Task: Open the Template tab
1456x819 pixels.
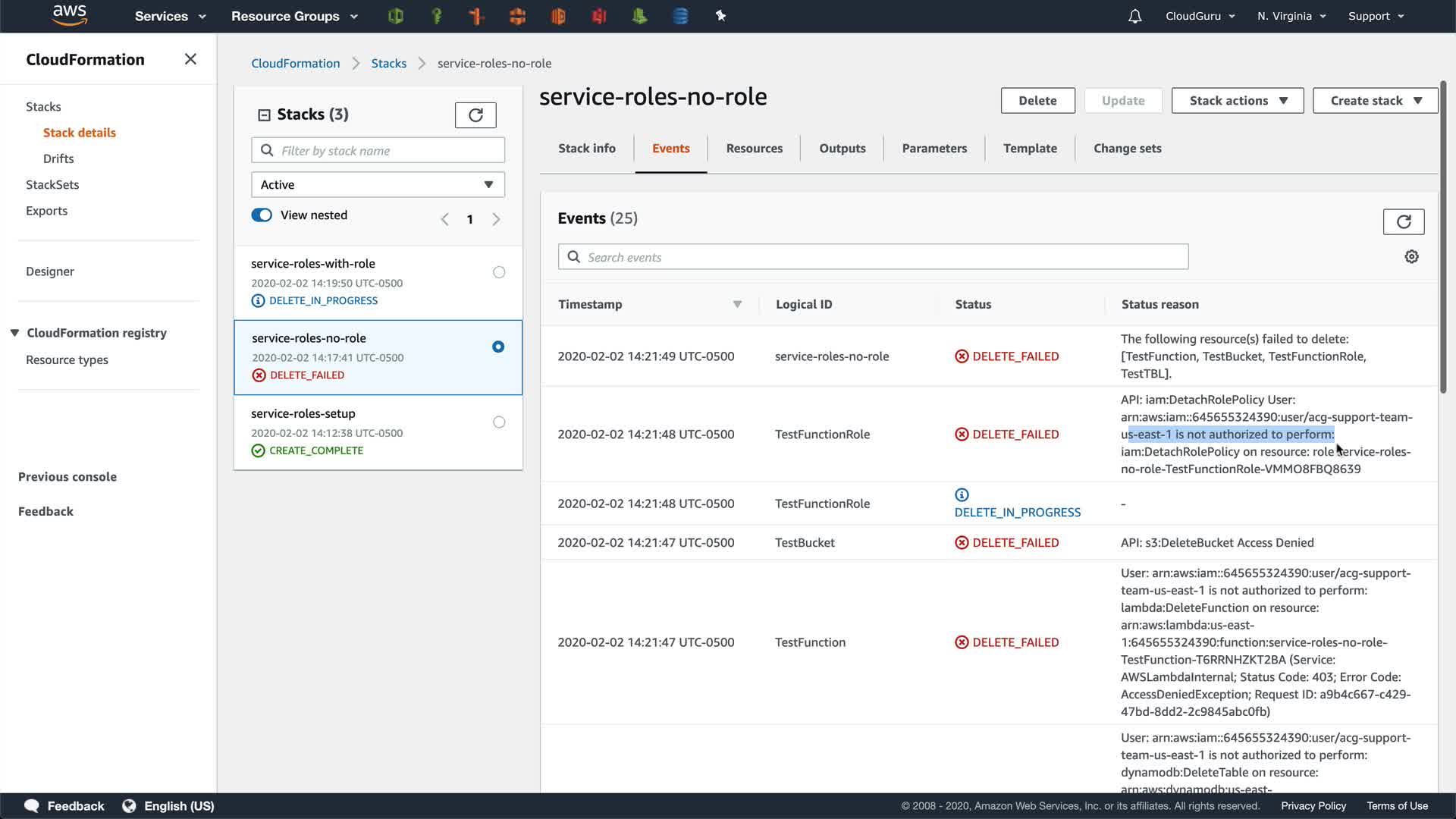Action: point(1029,149)
